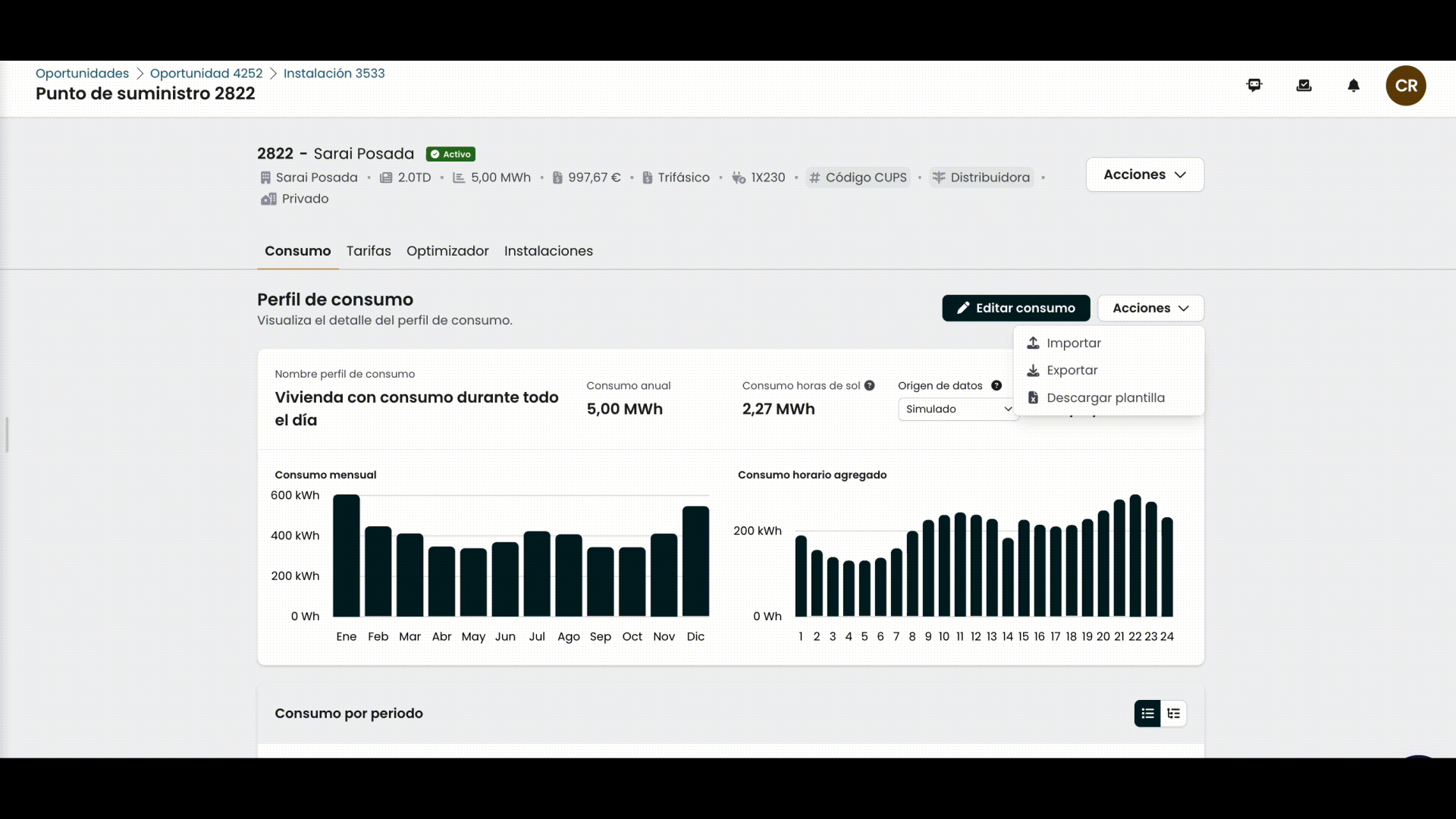Choose Descargar plantilla from the menu
Screen dimensions: 1456x819
[1109, 397]
